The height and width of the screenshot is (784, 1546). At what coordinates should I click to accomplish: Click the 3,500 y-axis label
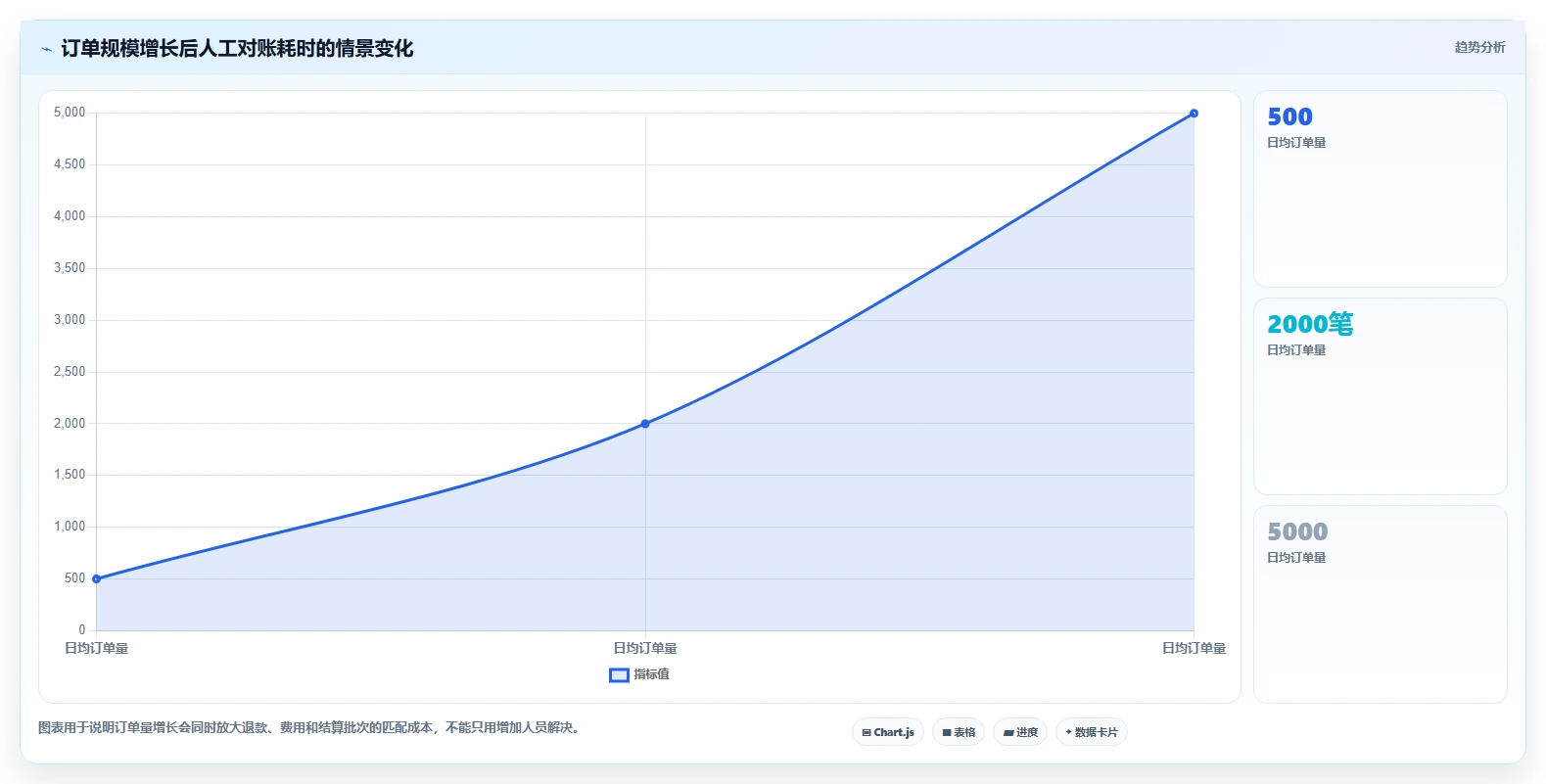[x=70, y=268]
